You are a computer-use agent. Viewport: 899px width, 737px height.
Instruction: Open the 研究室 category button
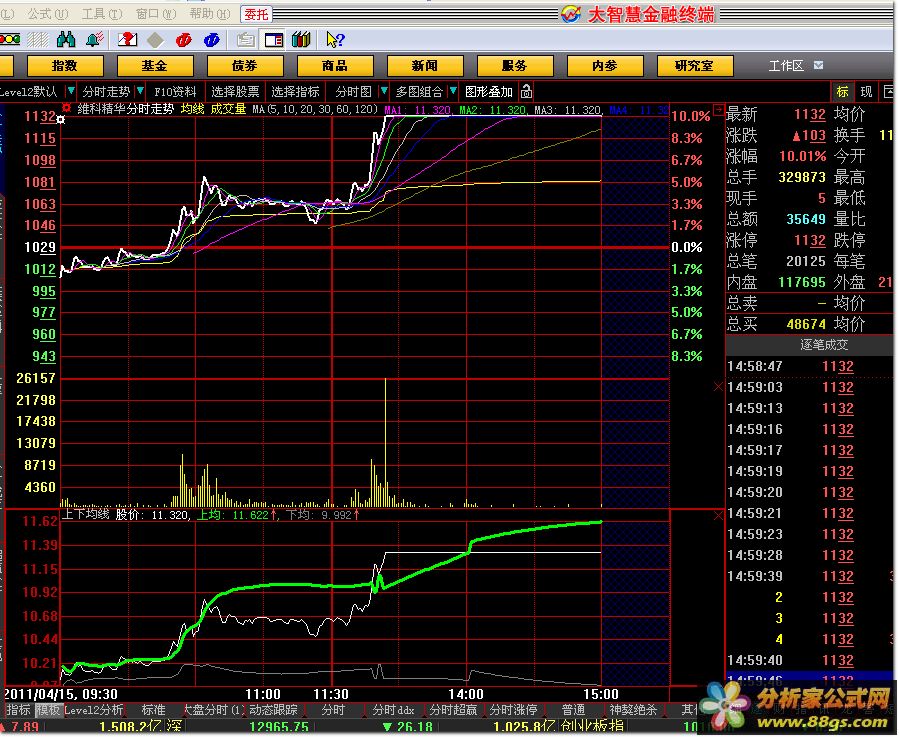tap(695, 66)
